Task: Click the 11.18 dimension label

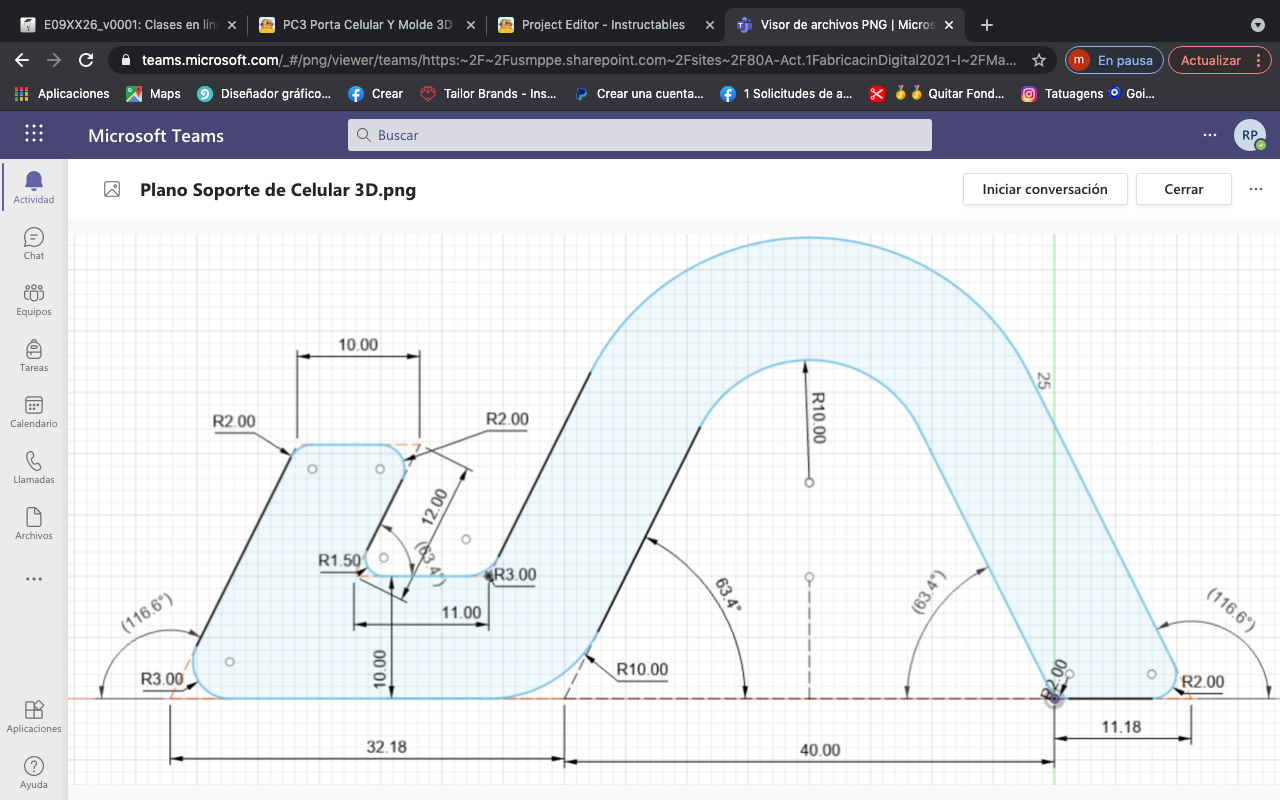Action: coord(1121,727)
